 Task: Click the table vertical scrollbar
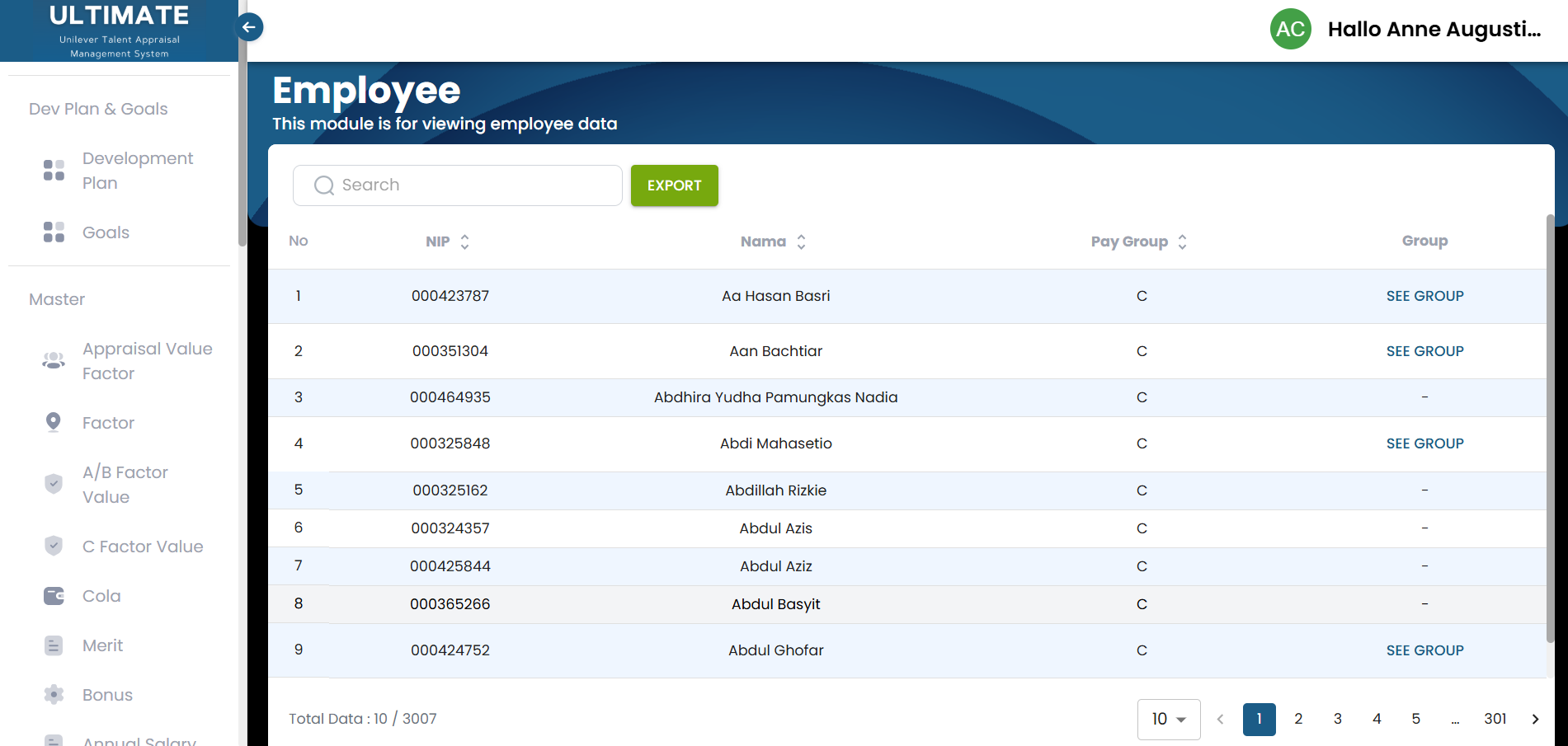coord(1551,429)
